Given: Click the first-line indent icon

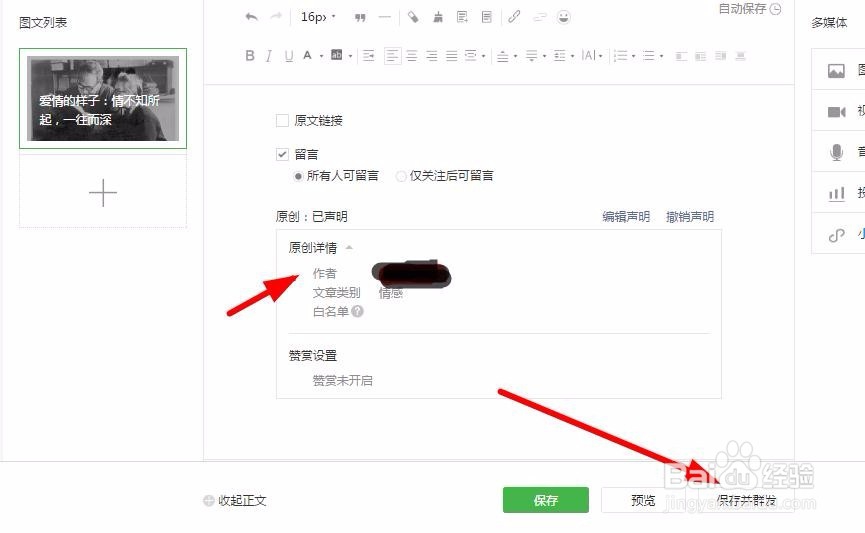Looking at the screenshot, I should (x=369, y=55).
